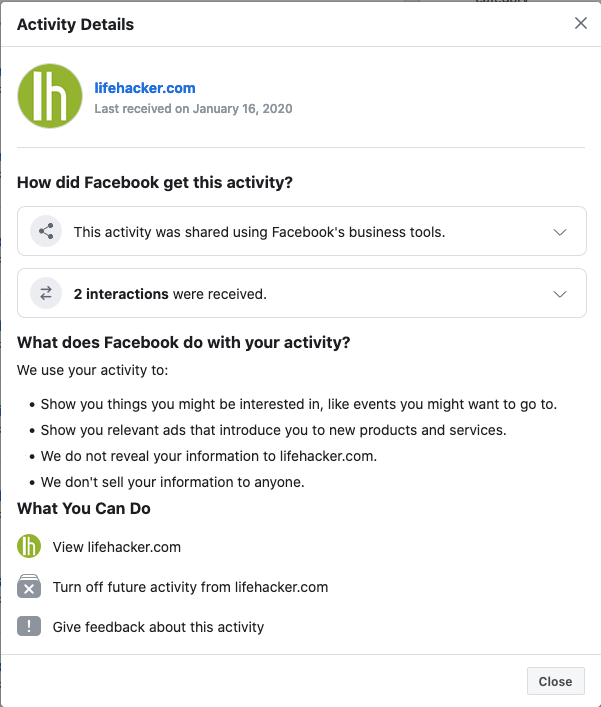Image resolution: width=601 pixels, height=707 pixels.
Task: Click the turn-off activity box icon
Action: click(x=29, y=587)
